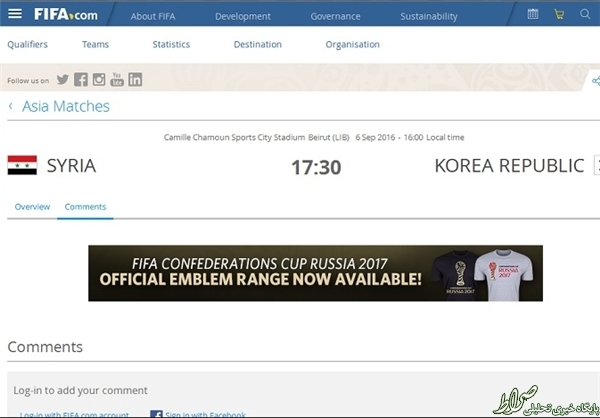
Task: Click the search magnifier icon
Action: click(x=585, y=14)
